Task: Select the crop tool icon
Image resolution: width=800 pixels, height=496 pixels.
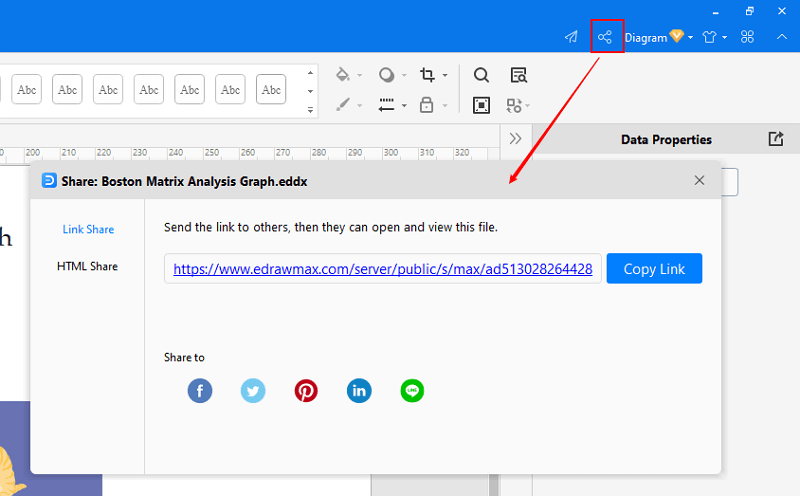Action: coord(427,75)
